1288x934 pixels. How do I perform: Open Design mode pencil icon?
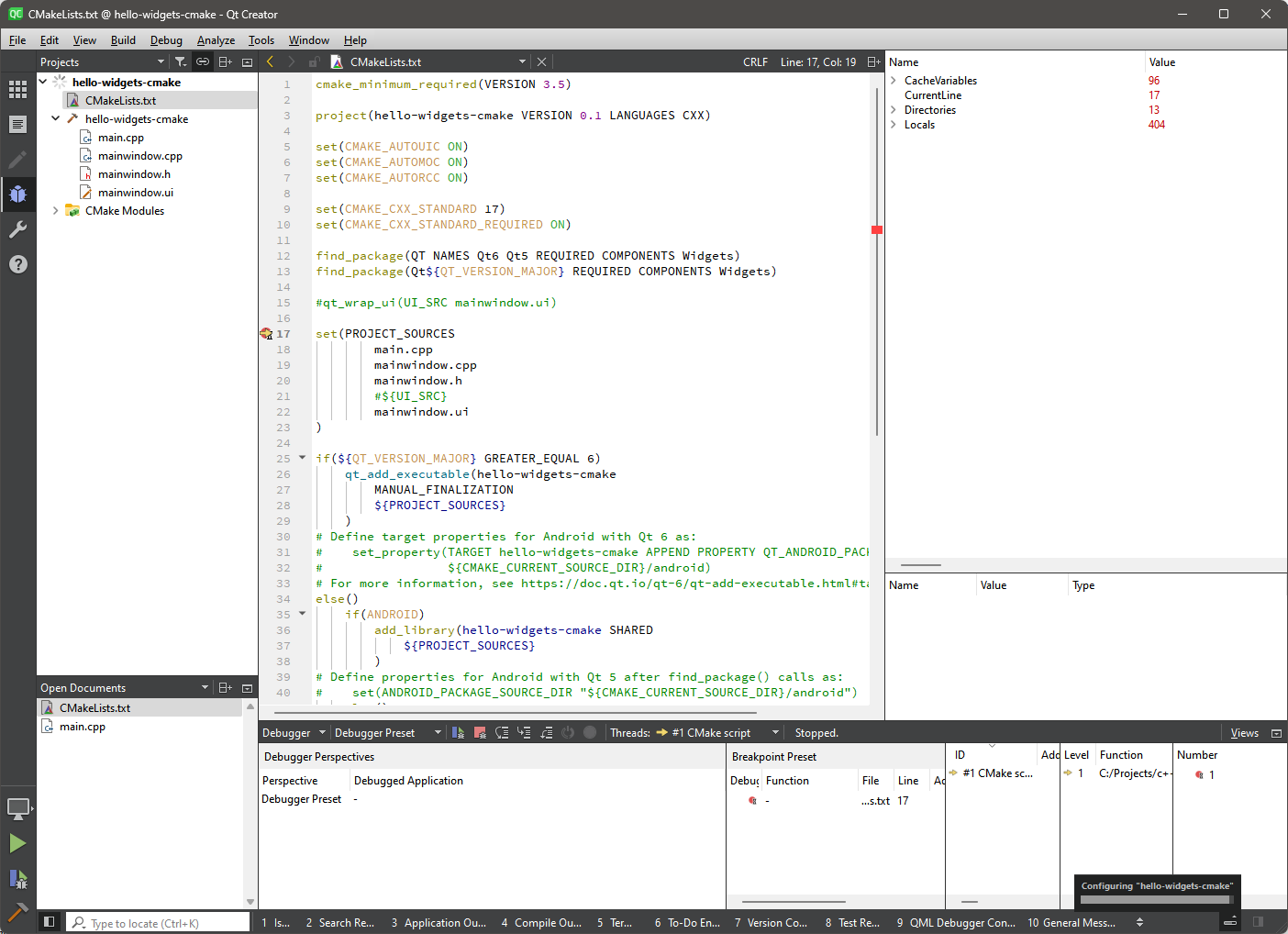17,160
